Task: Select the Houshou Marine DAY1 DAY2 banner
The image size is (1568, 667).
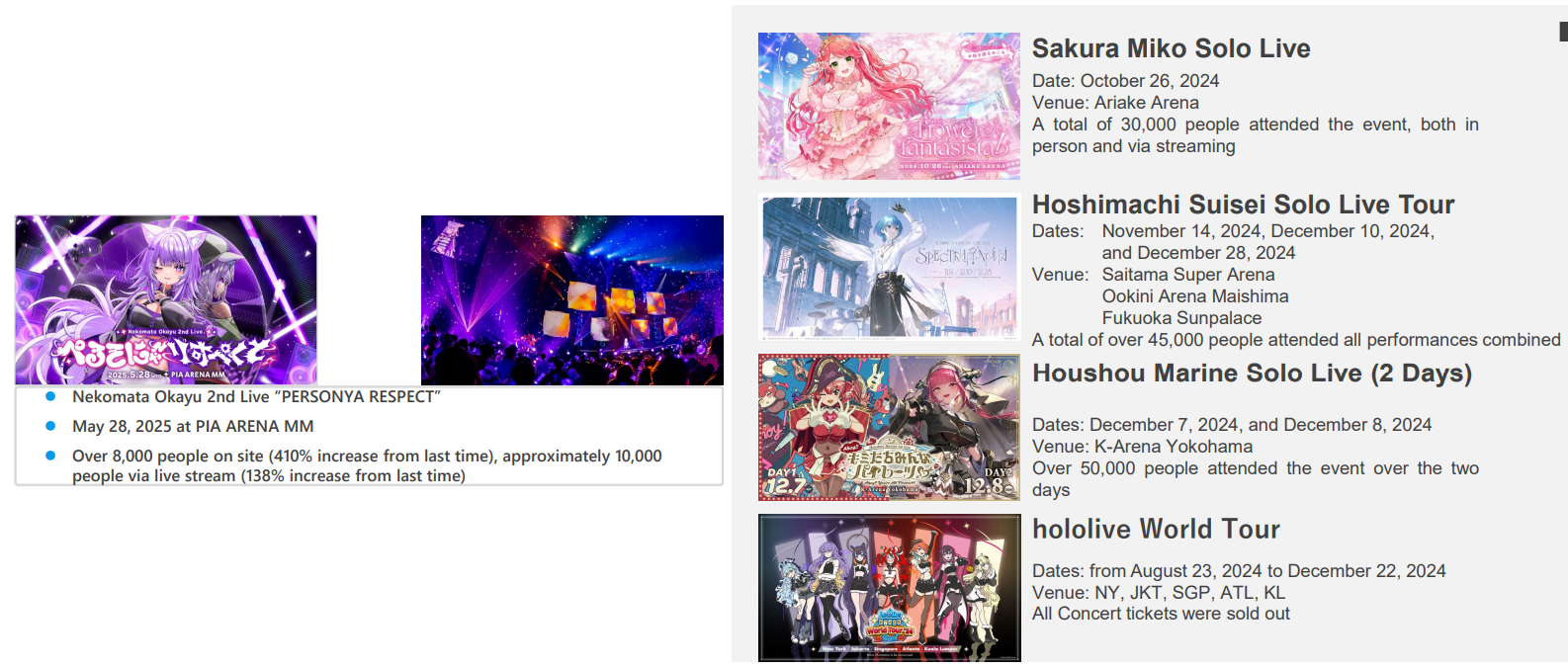Action: tap(889, 427)
